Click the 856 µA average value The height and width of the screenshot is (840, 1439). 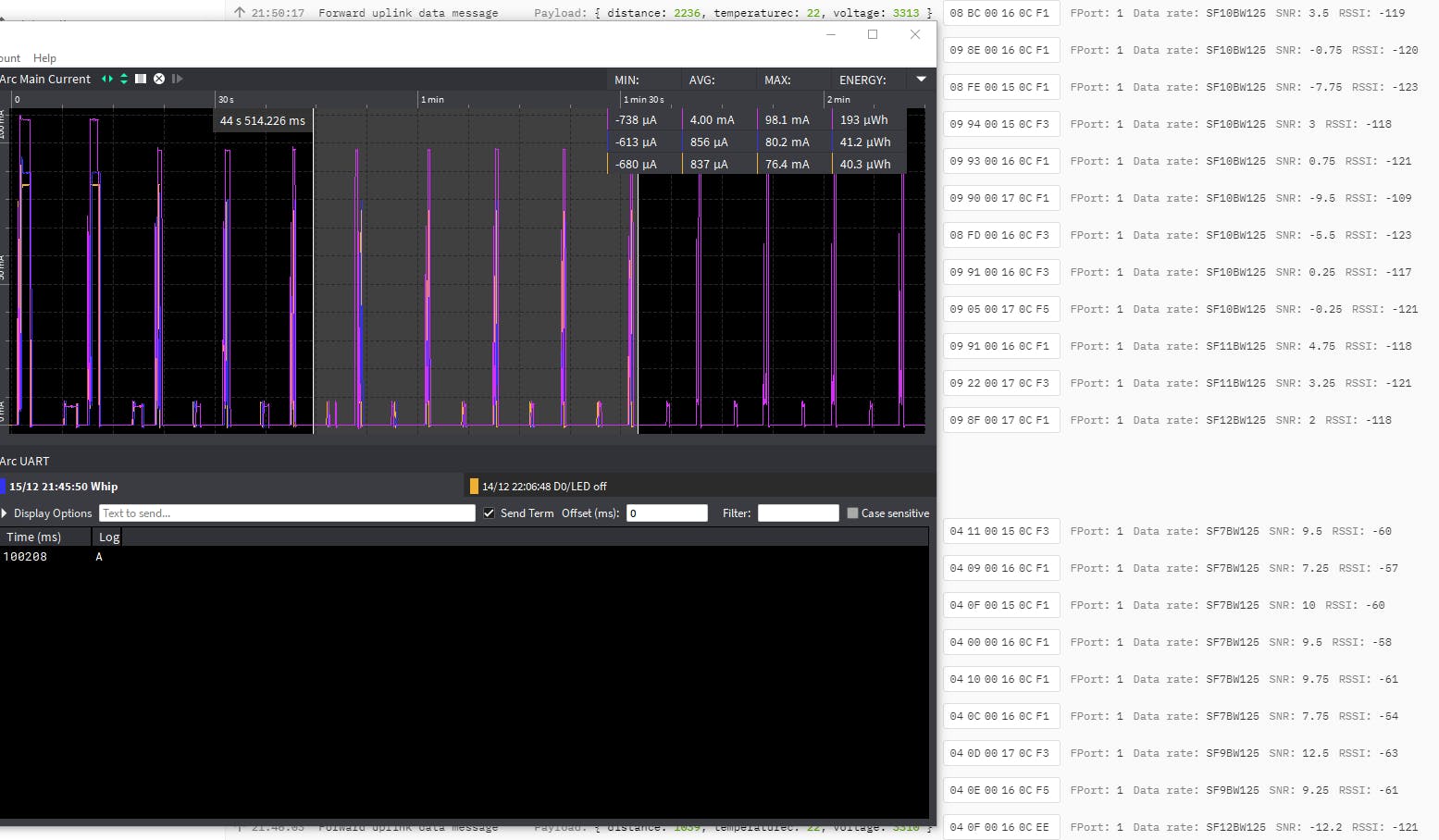709,142
